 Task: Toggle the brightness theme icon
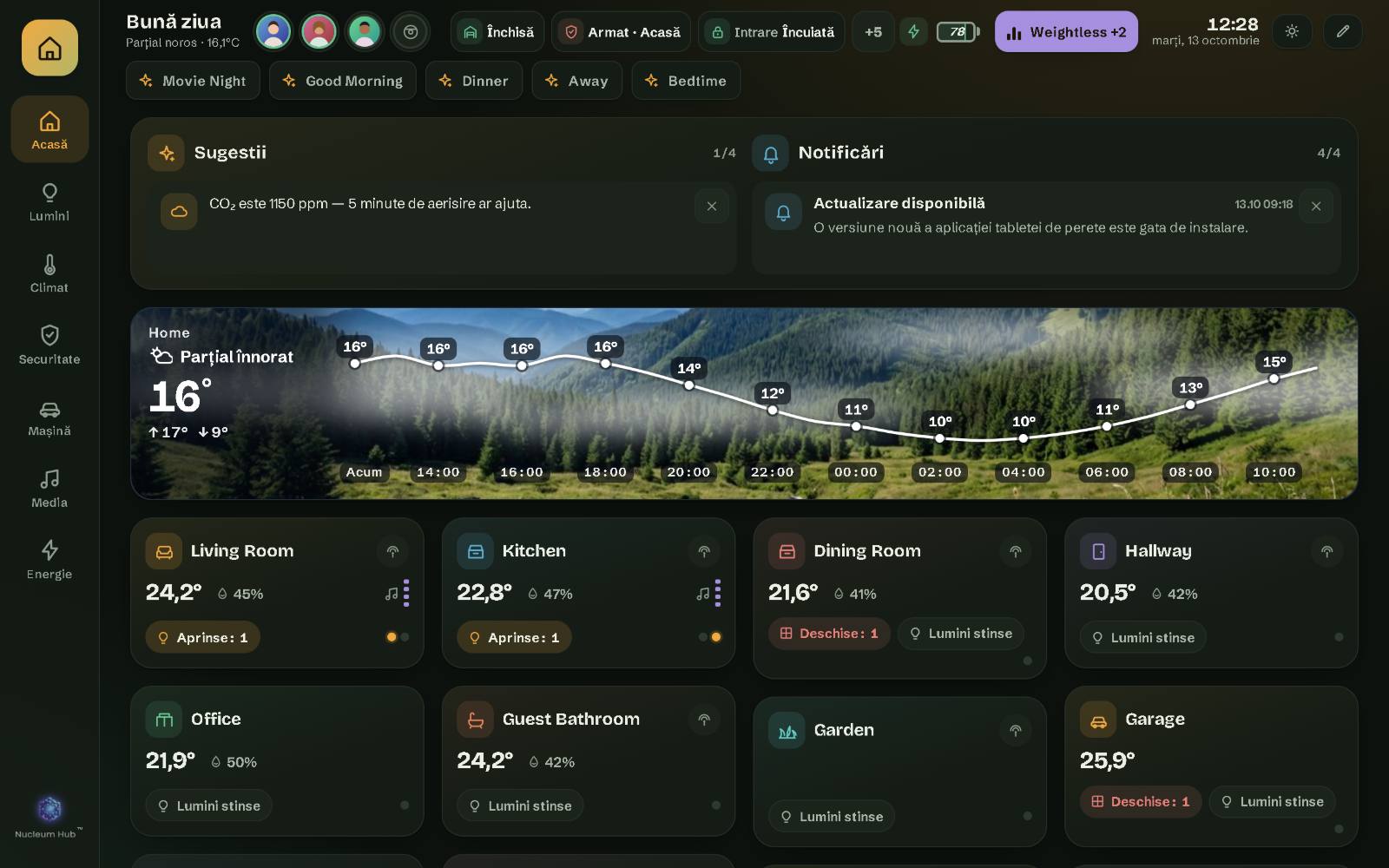[1292, 32]
